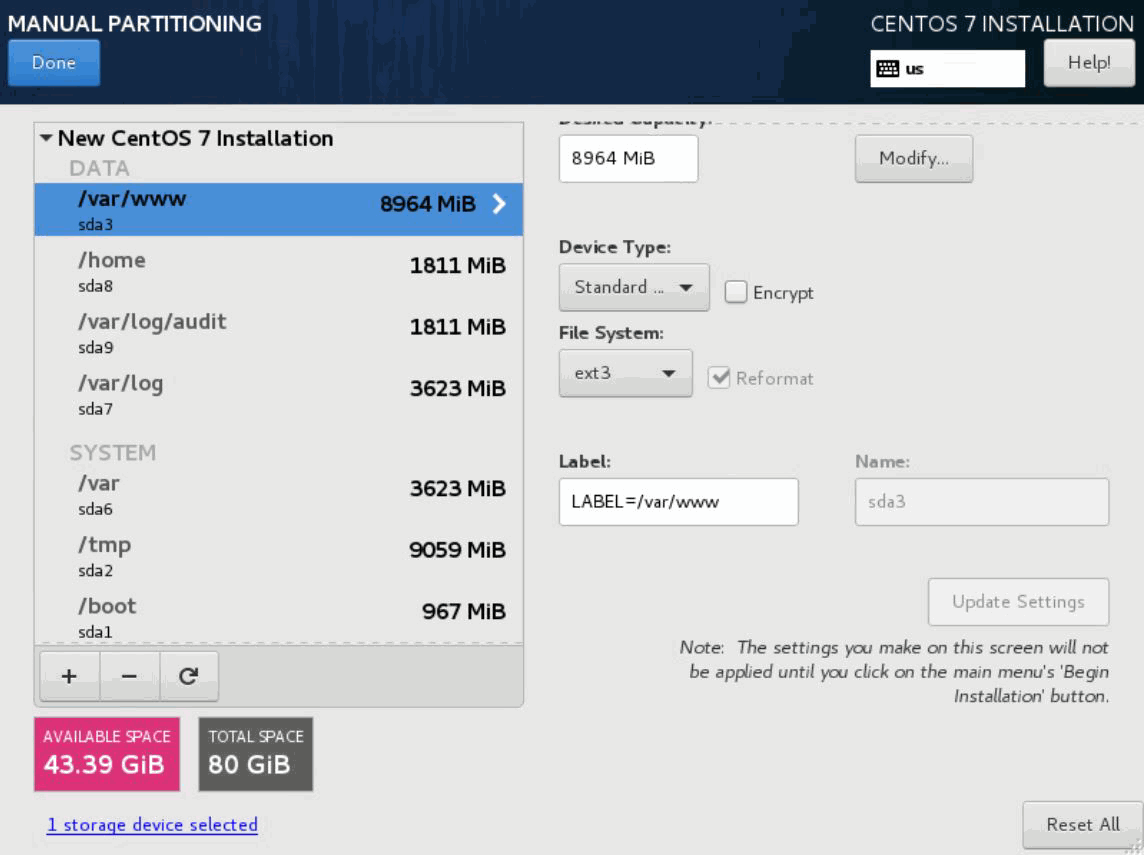1144x855 pixels.
Task: Click the SYSTEM group heading
Action: (x=113, y=453)
